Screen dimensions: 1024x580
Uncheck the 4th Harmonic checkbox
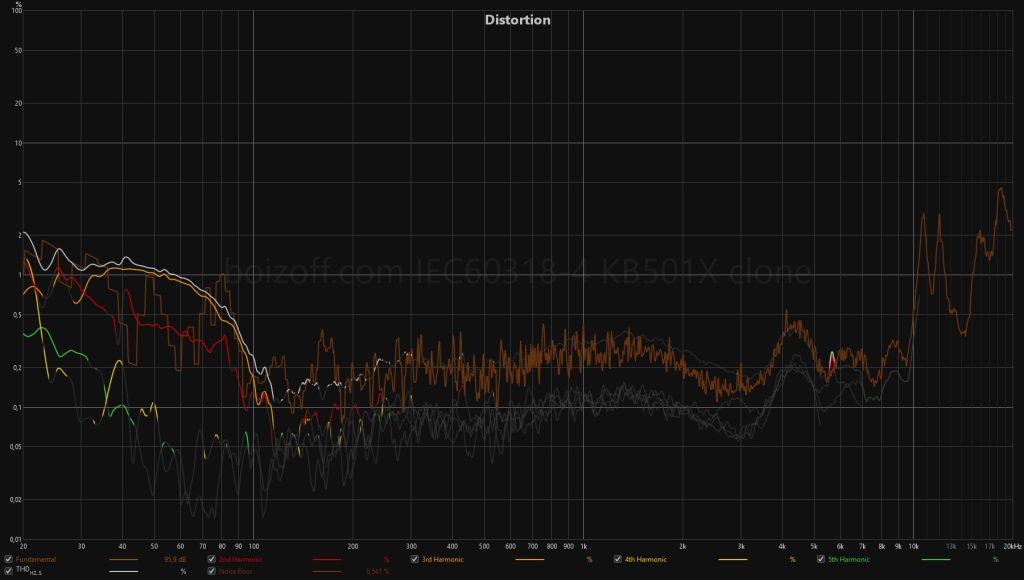tap(618, 559)
